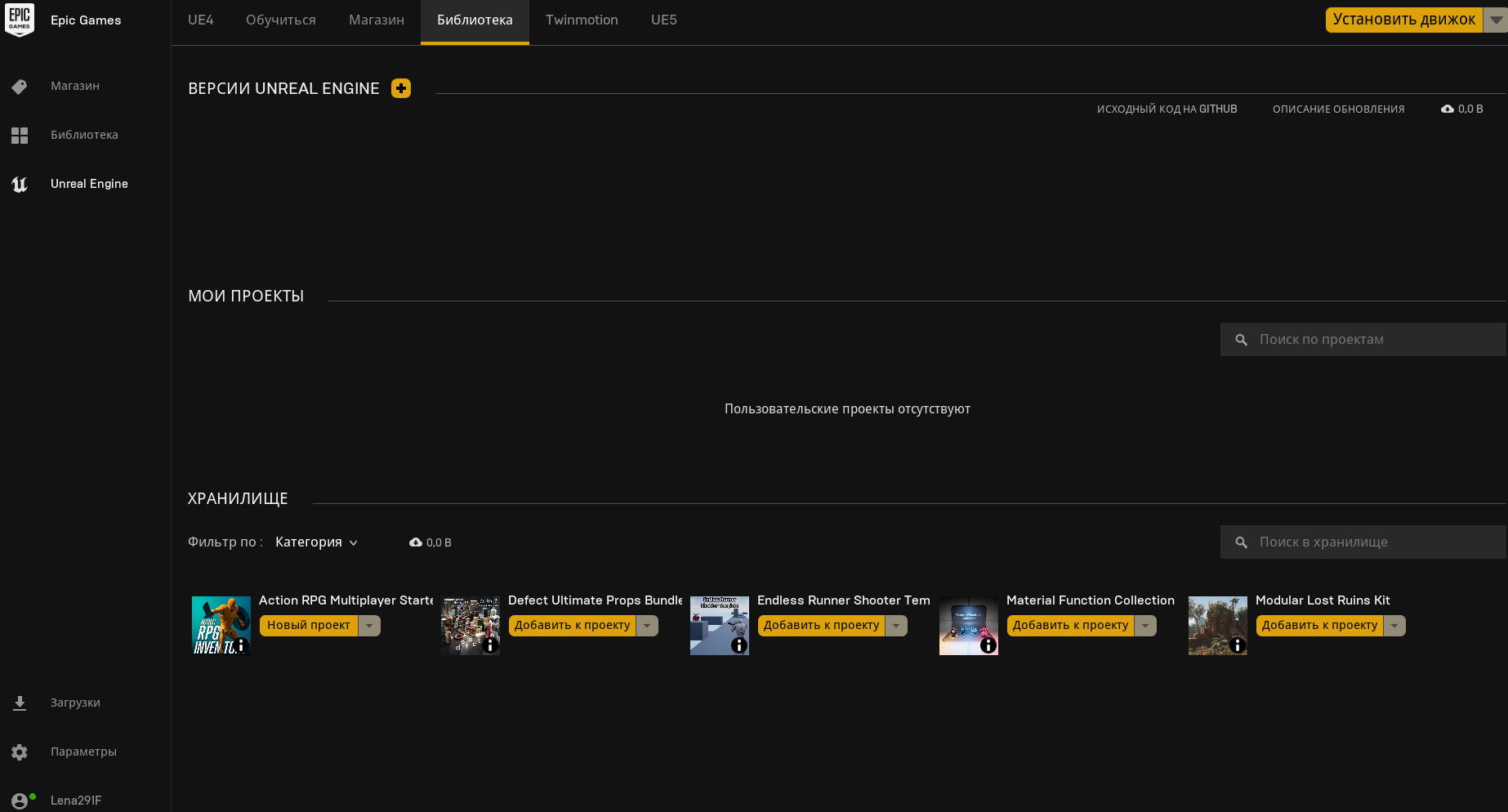Open Defect Ultimate Props Bundle thumbnail
Image resolution: width=1508 pixels, height=812 pixels.
click(x=471, y=626)
